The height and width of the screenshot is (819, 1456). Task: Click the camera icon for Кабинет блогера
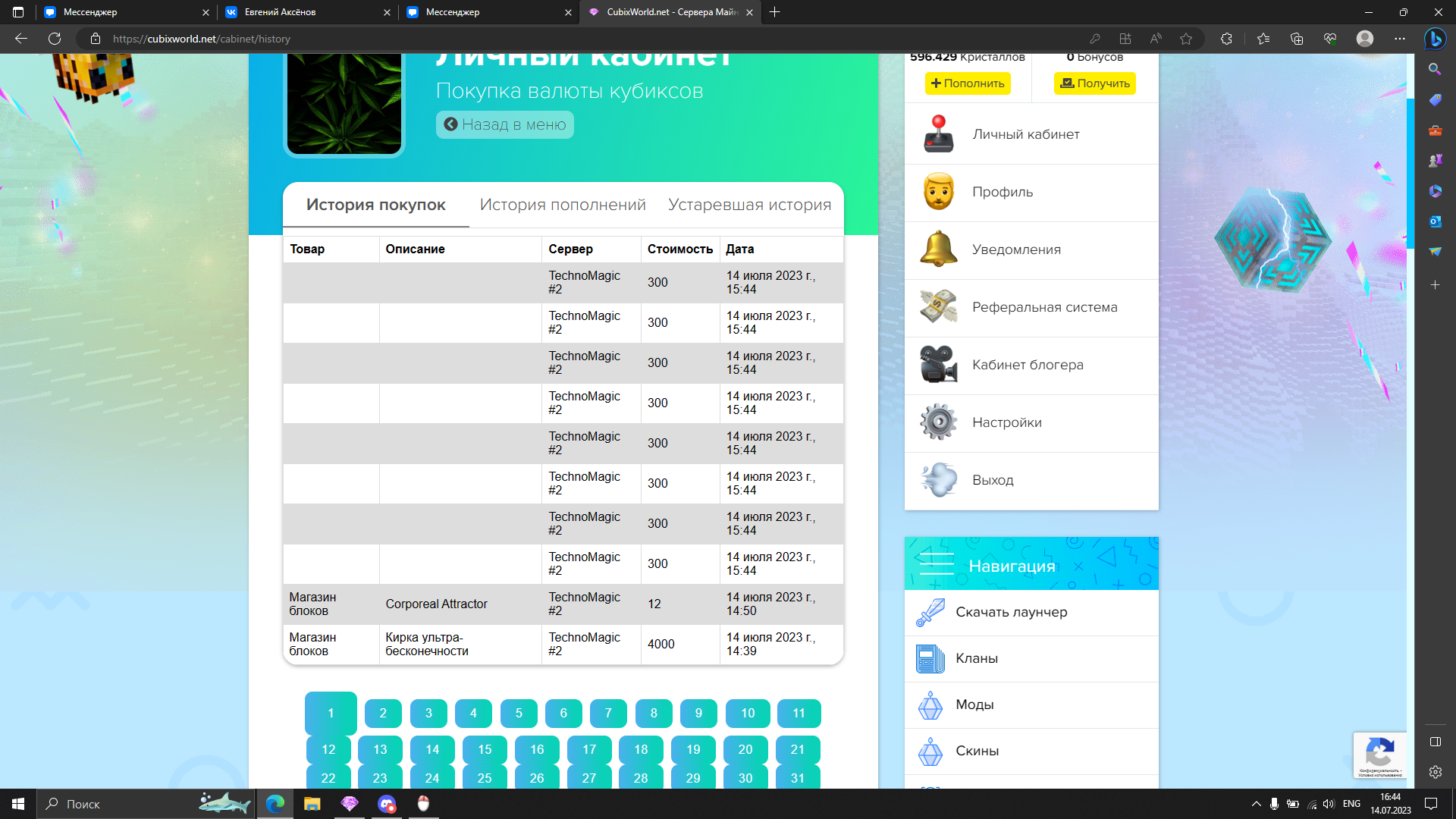pos(938,365)
